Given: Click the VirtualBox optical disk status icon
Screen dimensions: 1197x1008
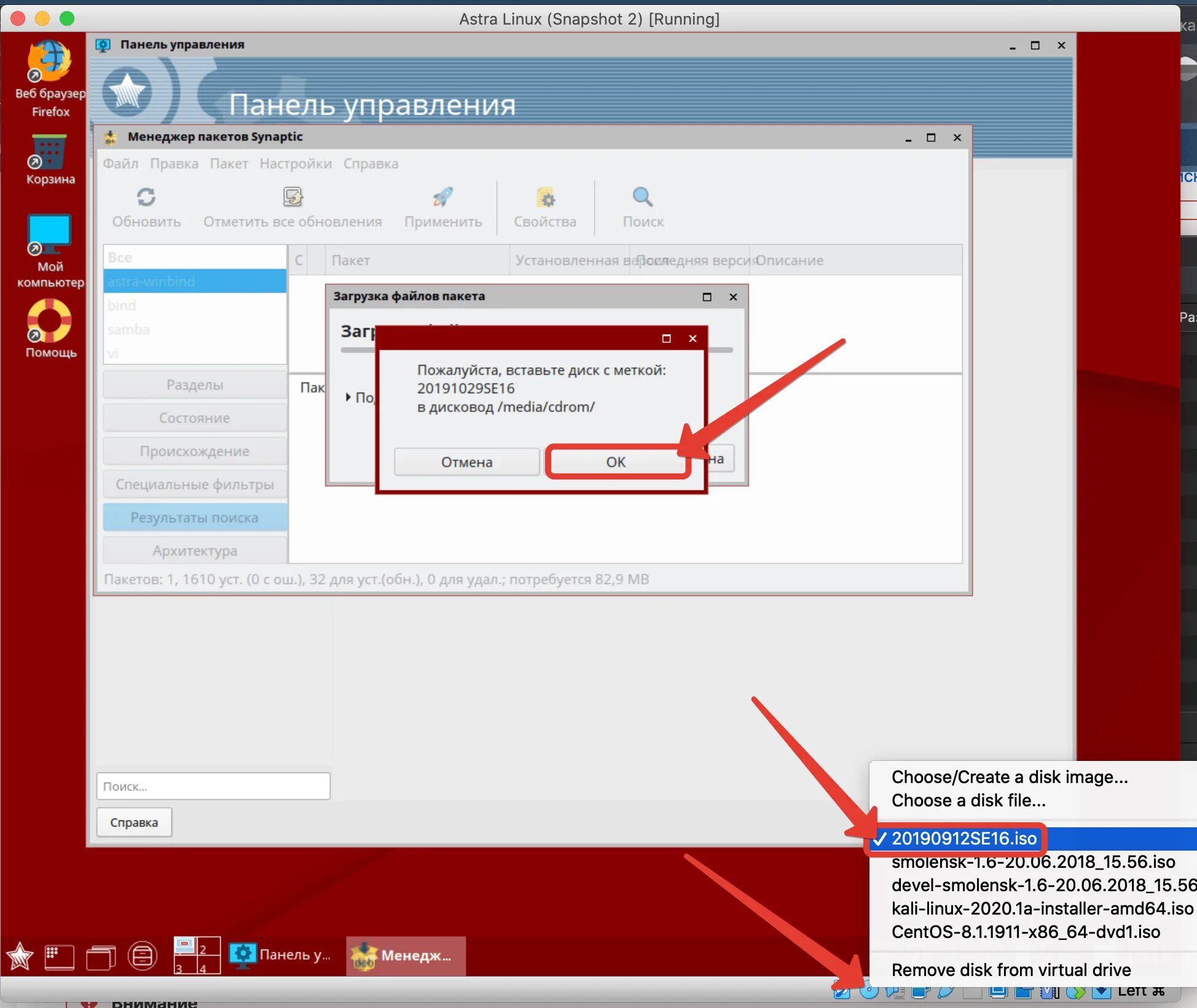Looking at the screenshot, I should coord(869,991).
